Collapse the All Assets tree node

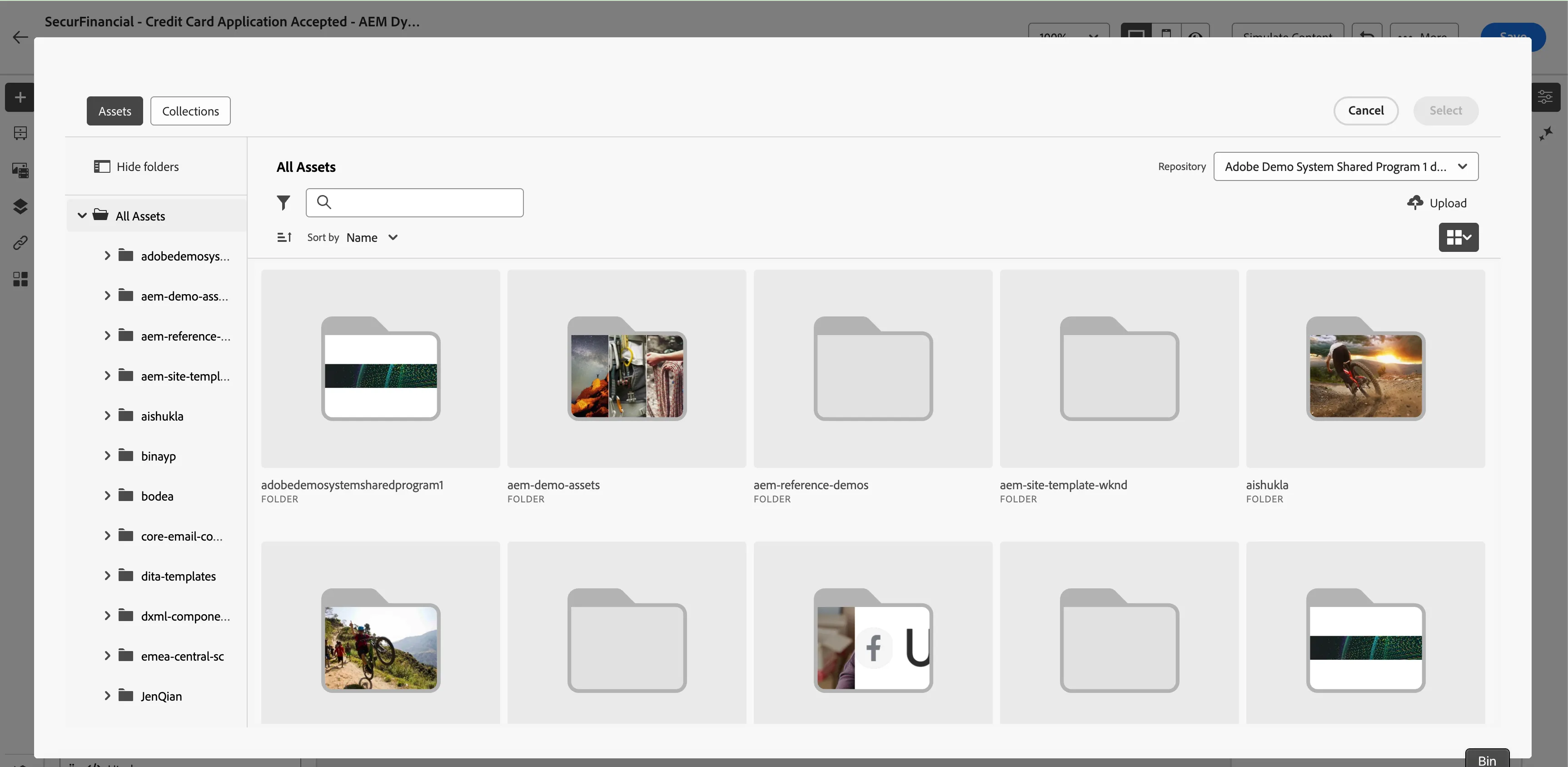click(82, 216)
